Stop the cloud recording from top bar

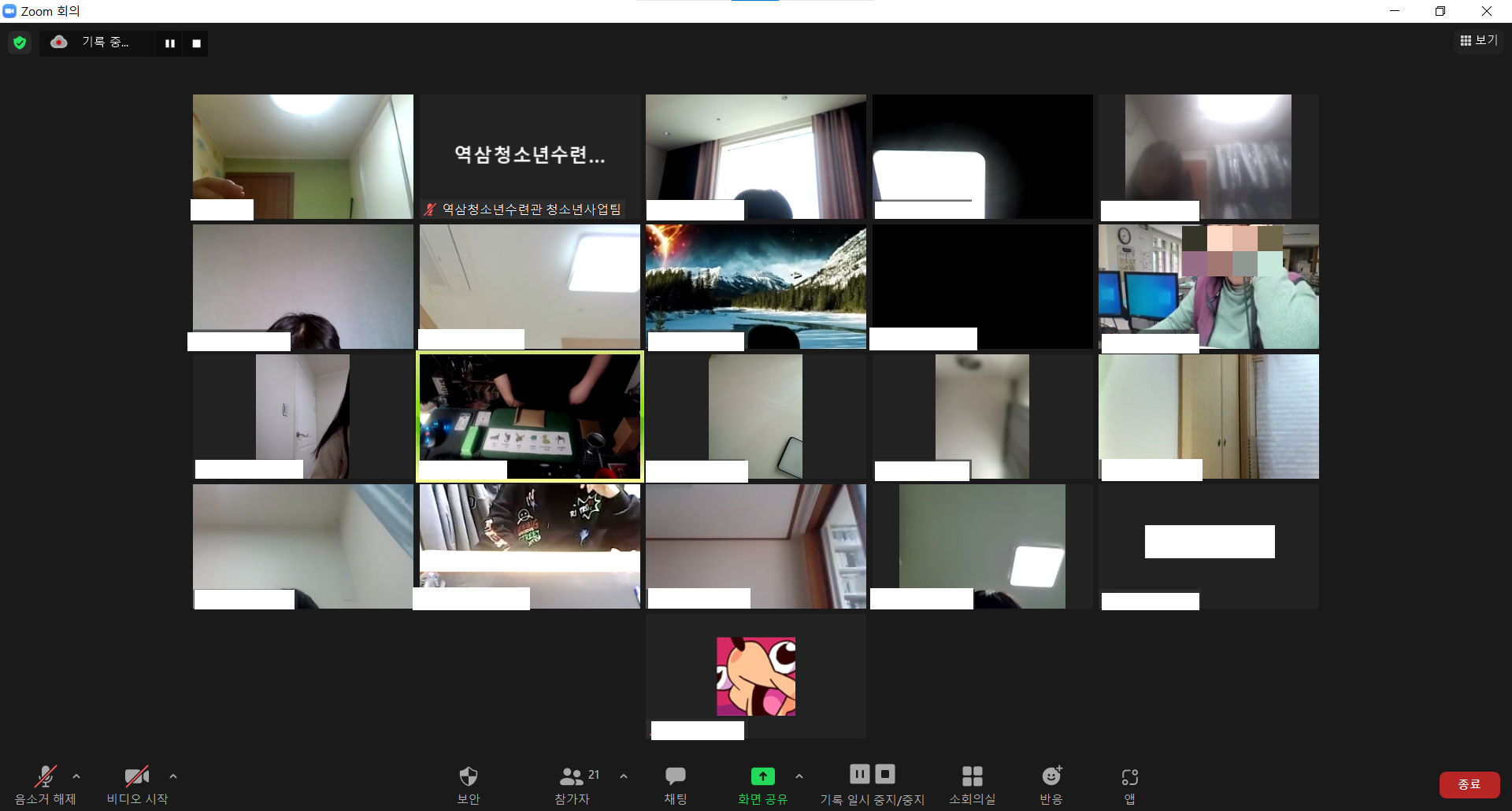tap(196, 43)
